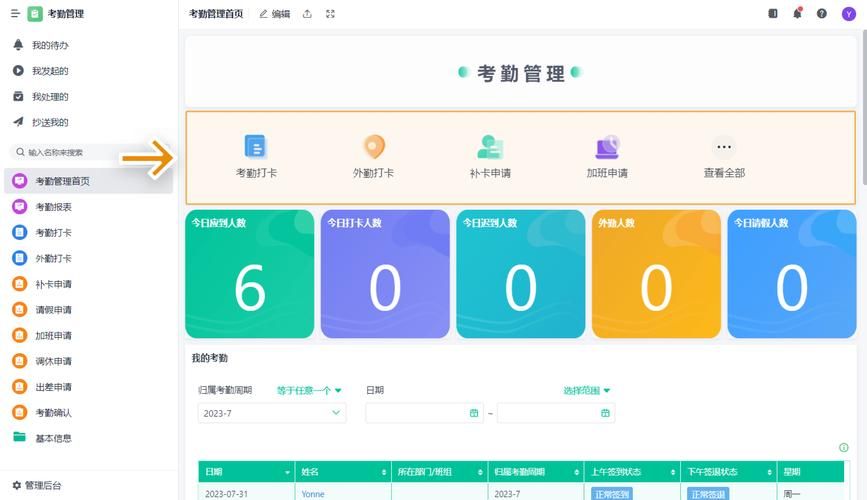The height and width of the screenshot is (500, 867).
Task: Open the notification bell in top bar
Action: pos(797,14)
